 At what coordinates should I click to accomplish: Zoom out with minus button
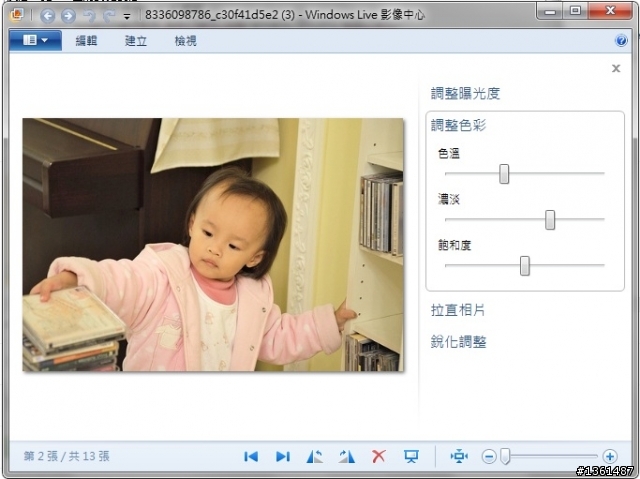click(489, 456)
